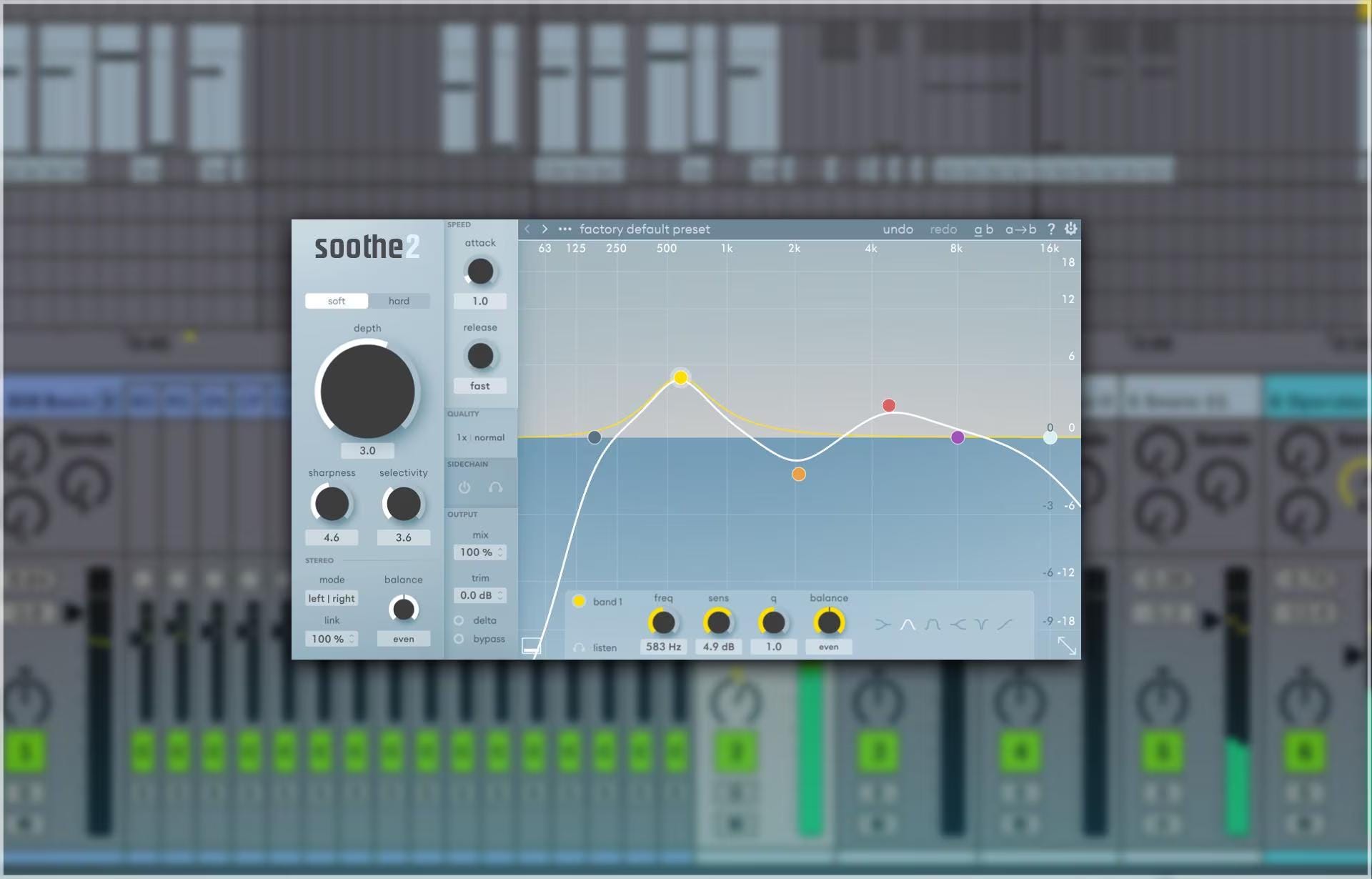Select hard mode

coord(399,301)
